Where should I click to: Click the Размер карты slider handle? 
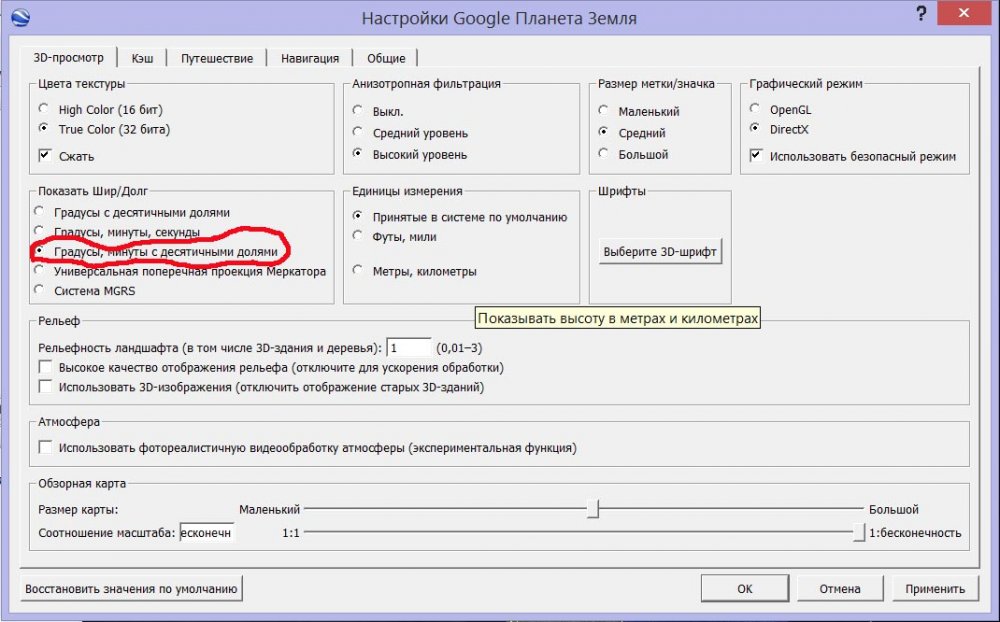tap(593, 508)
